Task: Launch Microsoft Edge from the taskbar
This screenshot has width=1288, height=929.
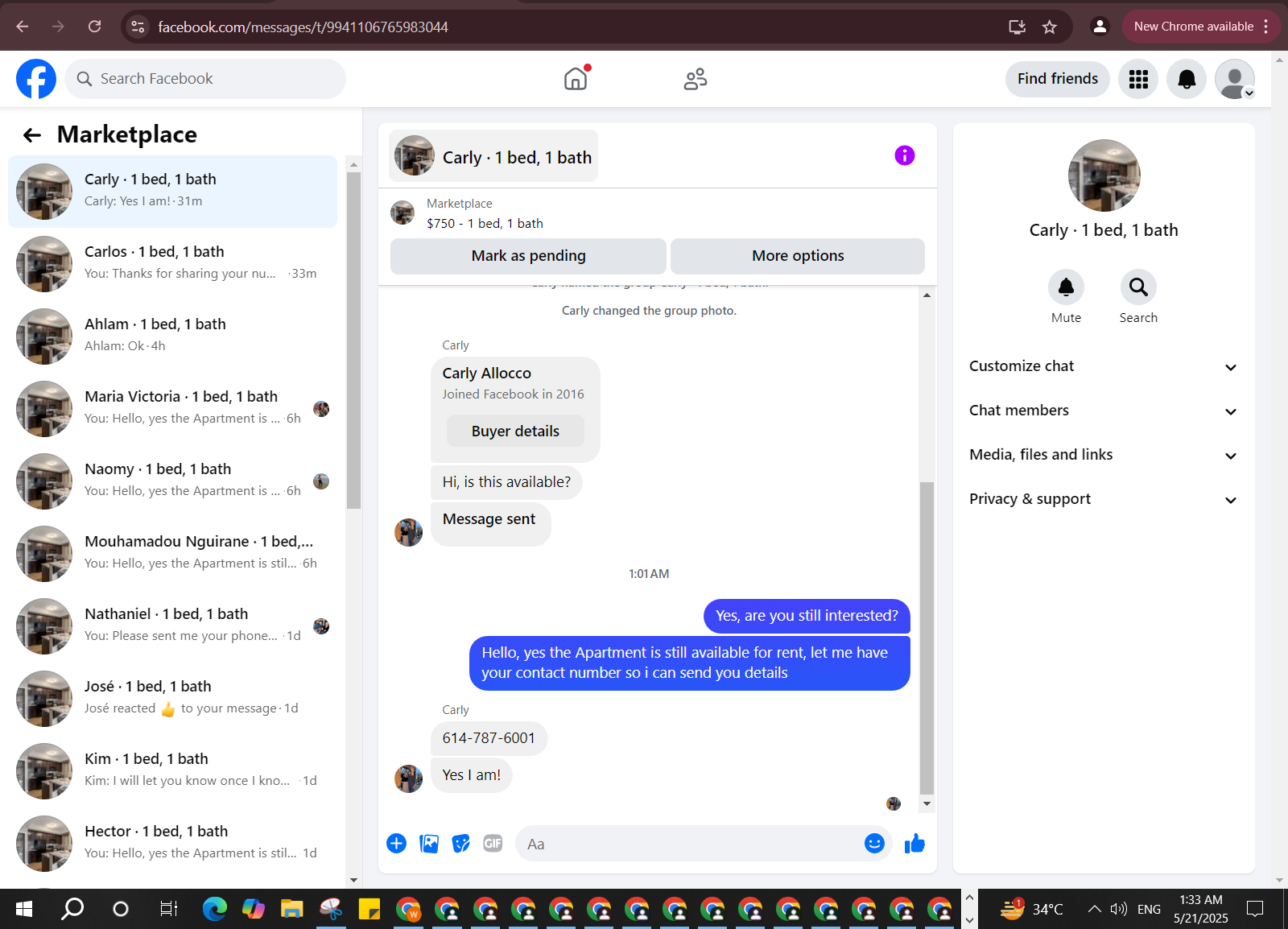Action: coord(215,909)
